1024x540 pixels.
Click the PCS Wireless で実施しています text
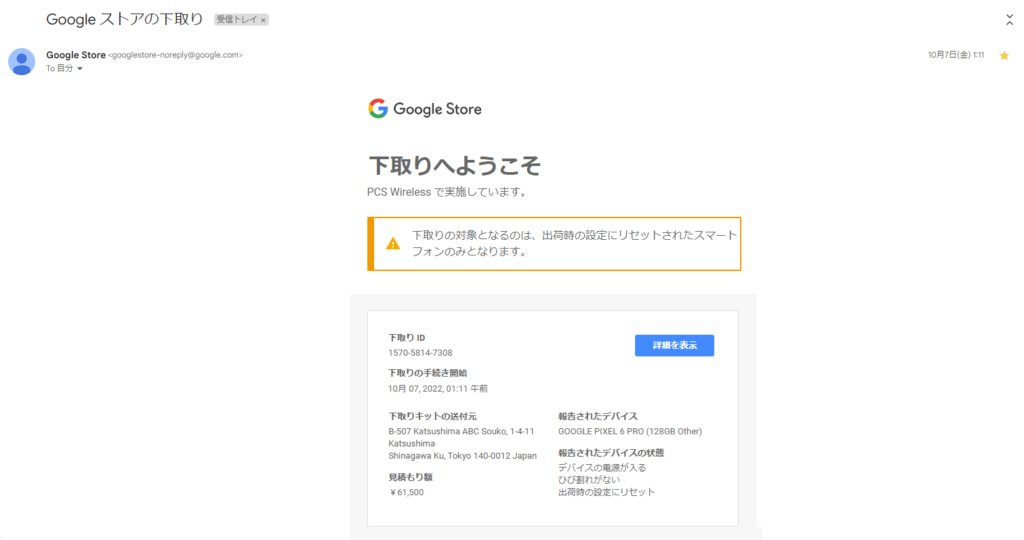click(446, 191)
